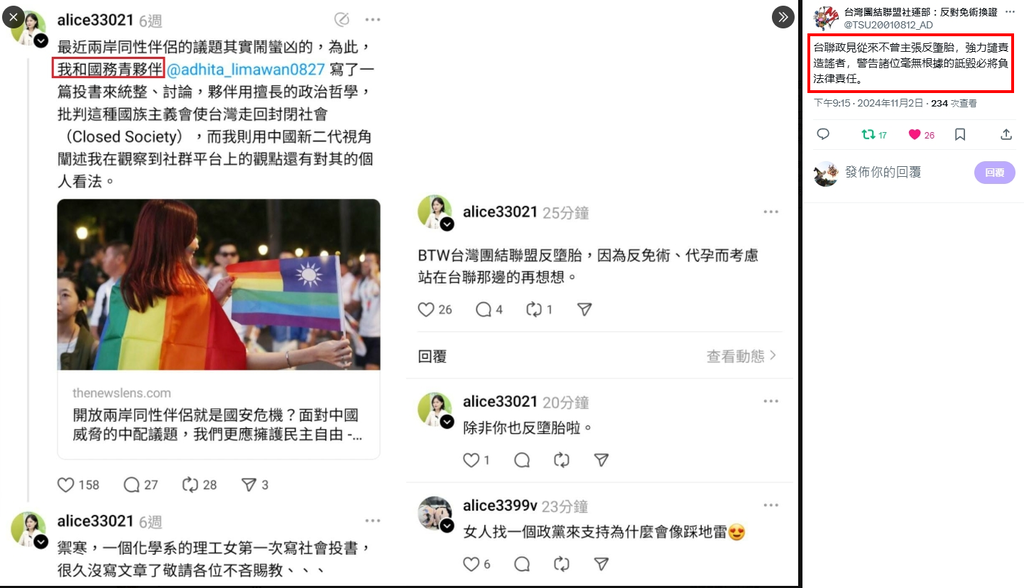1024x588 pixels.
Task: Retweet the TSU tweet with 17 retweets
Action: point(868,135)
